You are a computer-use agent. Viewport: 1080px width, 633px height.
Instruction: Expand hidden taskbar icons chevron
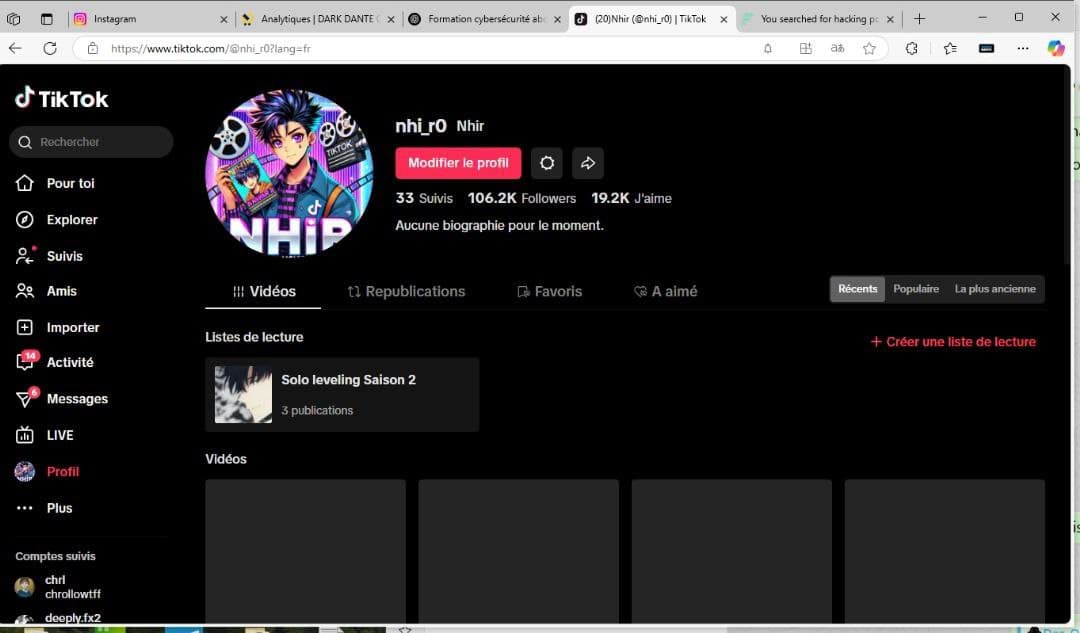click(x=405, y=628)
